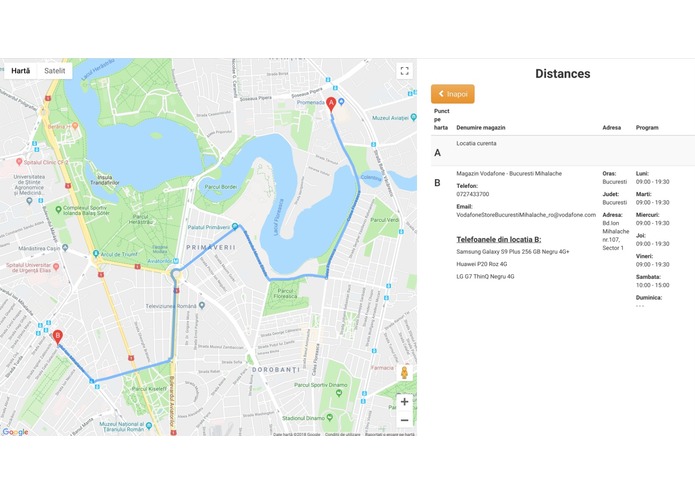Click the Parcul Herăstrău label
Viewport: 695px width, 494px height.
point(141,219)
